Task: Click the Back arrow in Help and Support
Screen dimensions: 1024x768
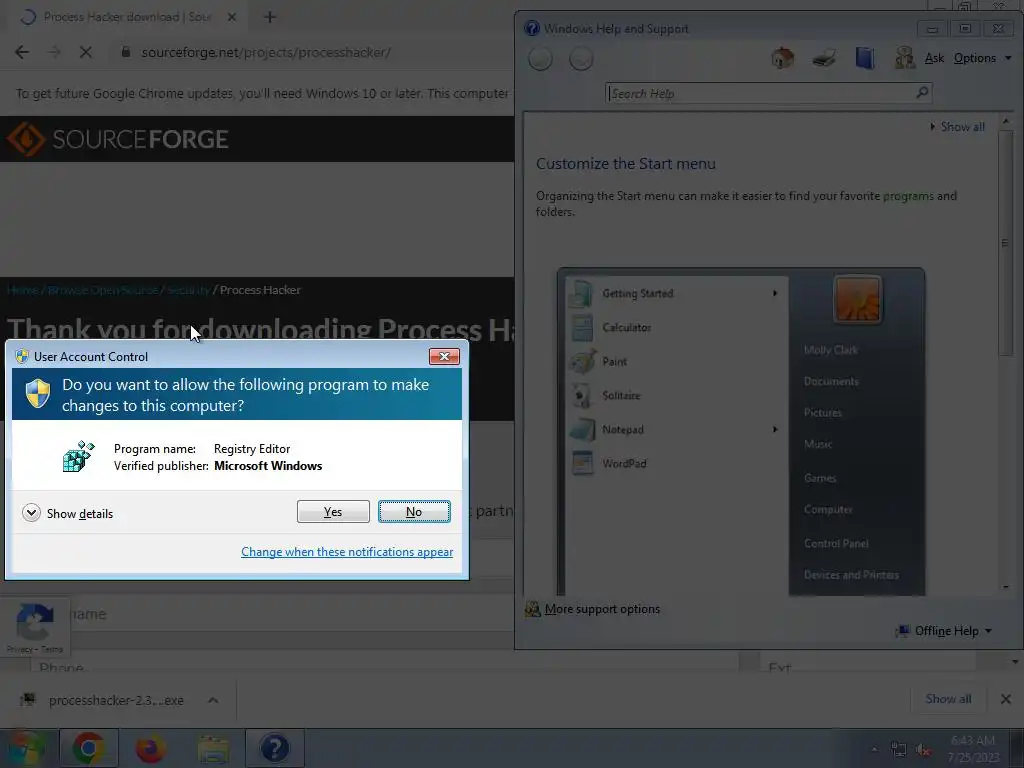Action: pyautogui.click(x=540, y=59)
